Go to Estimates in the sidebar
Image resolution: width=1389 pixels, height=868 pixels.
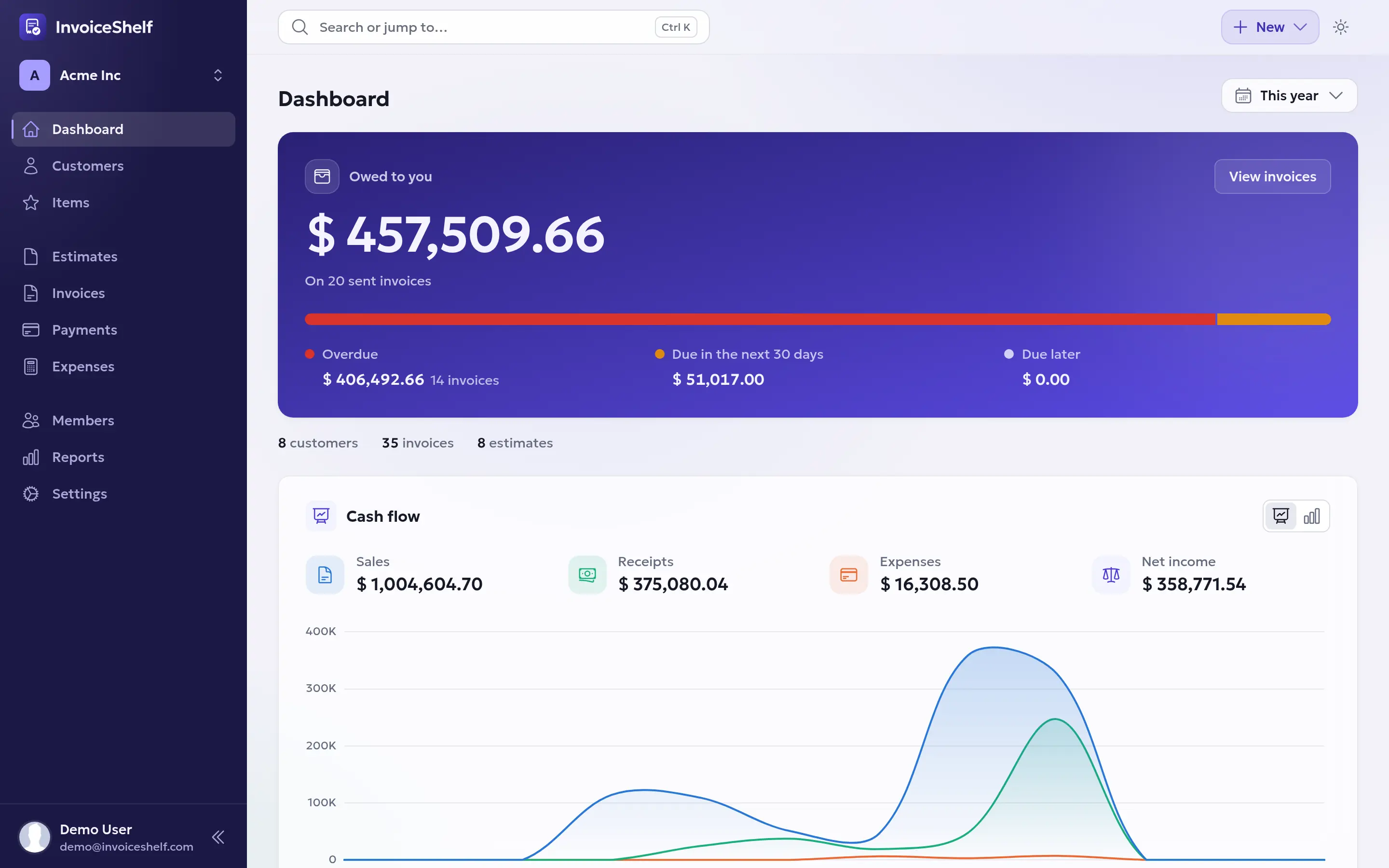click(x=123, y=257)
